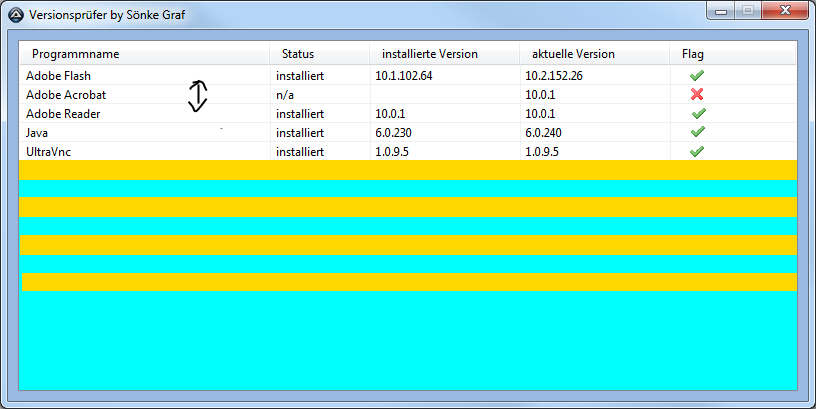Click the green checkmark flag for Adobe Flash

click(697, 75)
